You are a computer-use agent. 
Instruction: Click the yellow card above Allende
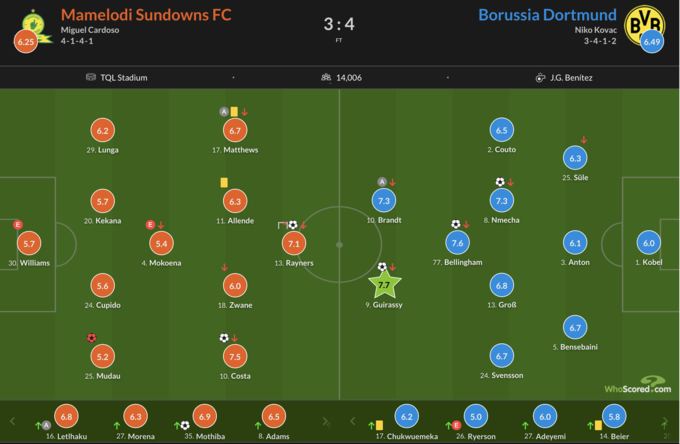(x=224, y=182)
